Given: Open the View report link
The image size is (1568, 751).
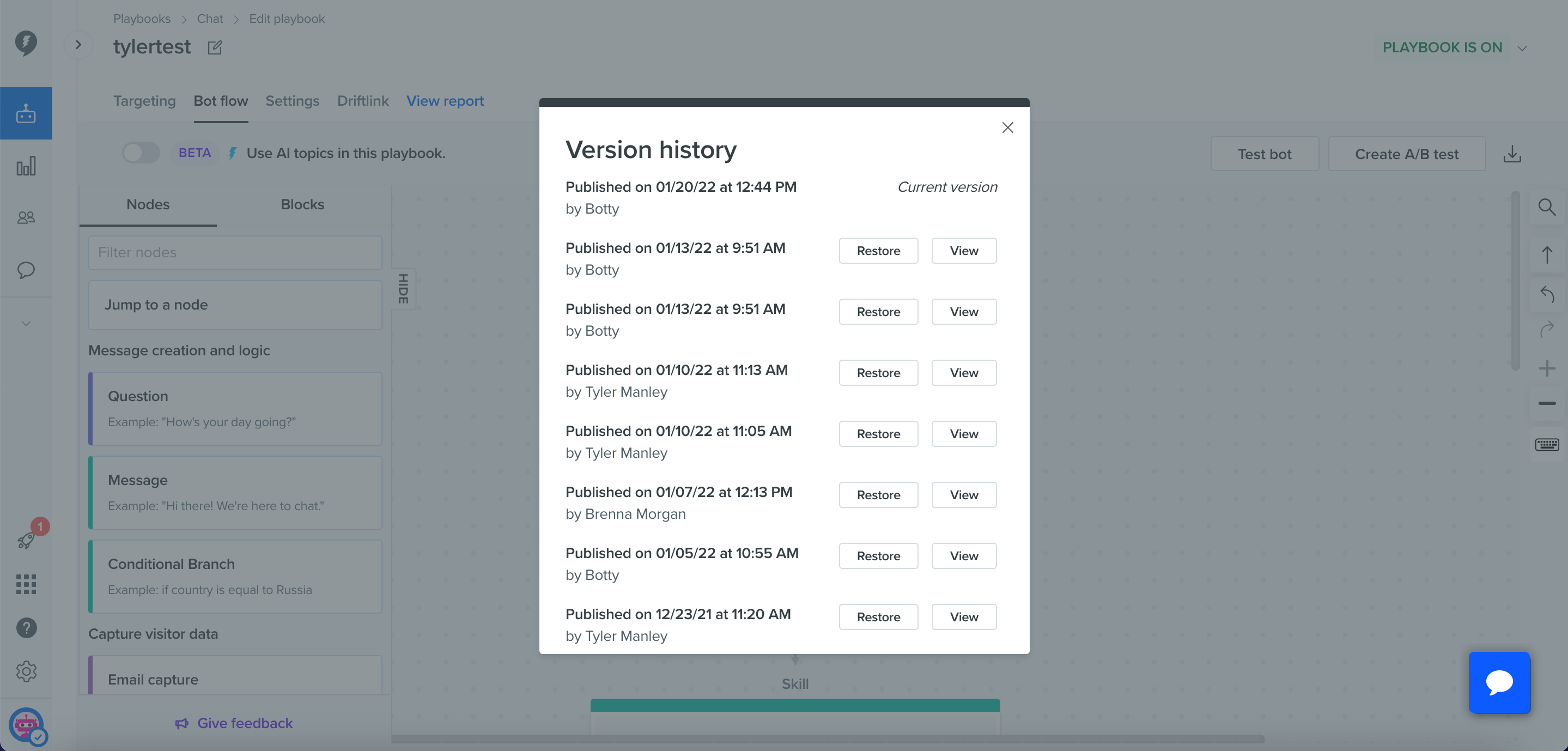Looking at the screenshot, I should 445,101.
